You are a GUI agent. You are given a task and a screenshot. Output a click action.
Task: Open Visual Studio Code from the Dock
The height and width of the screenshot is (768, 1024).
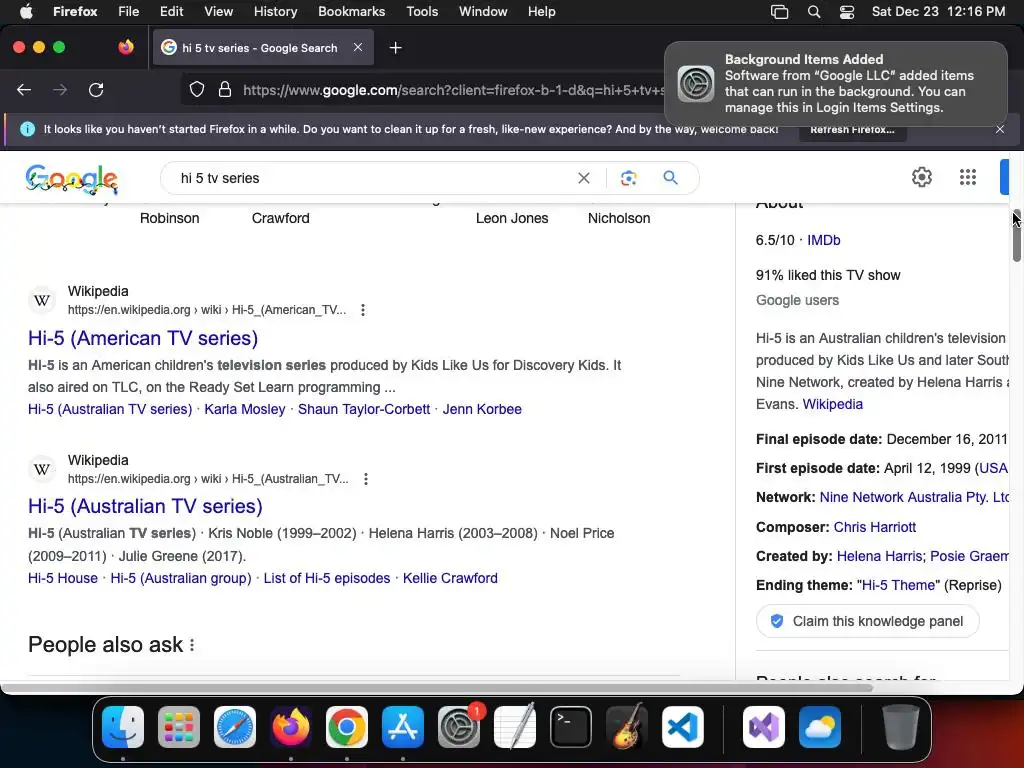tap(683, 727)
